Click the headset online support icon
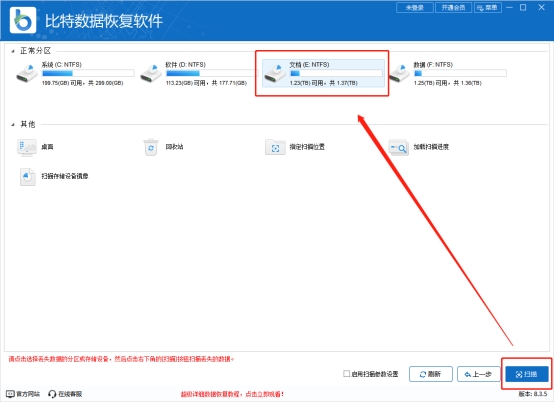This screenshot has width=554, height=402. (52, 394)
